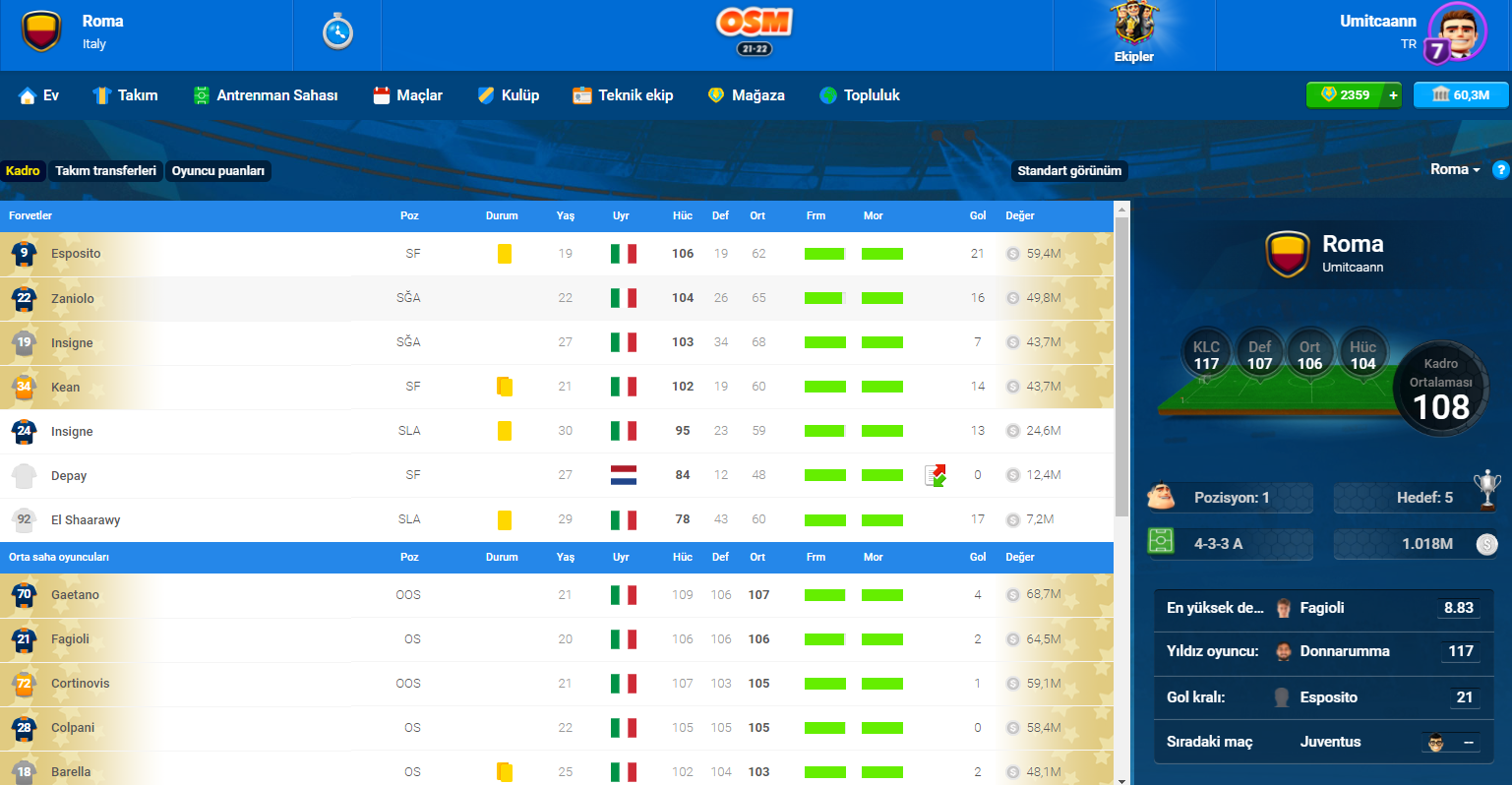This screenshot has height=785, width=1512.
Task: Open the Mağaza shop menu
Action: tap(746, 95)
